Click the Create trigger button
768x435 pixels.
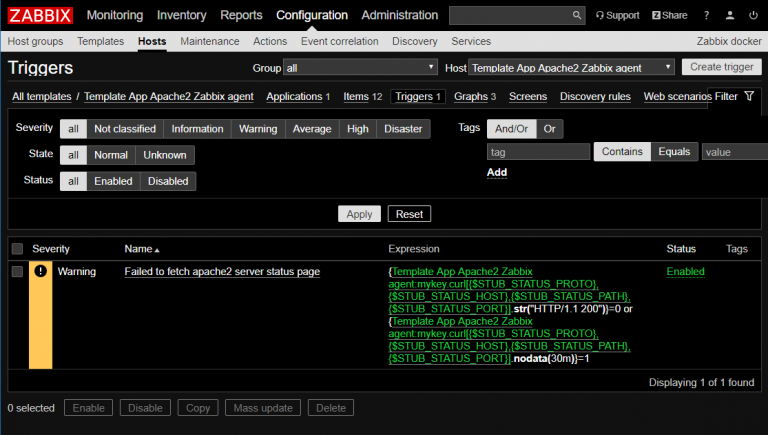721,67
